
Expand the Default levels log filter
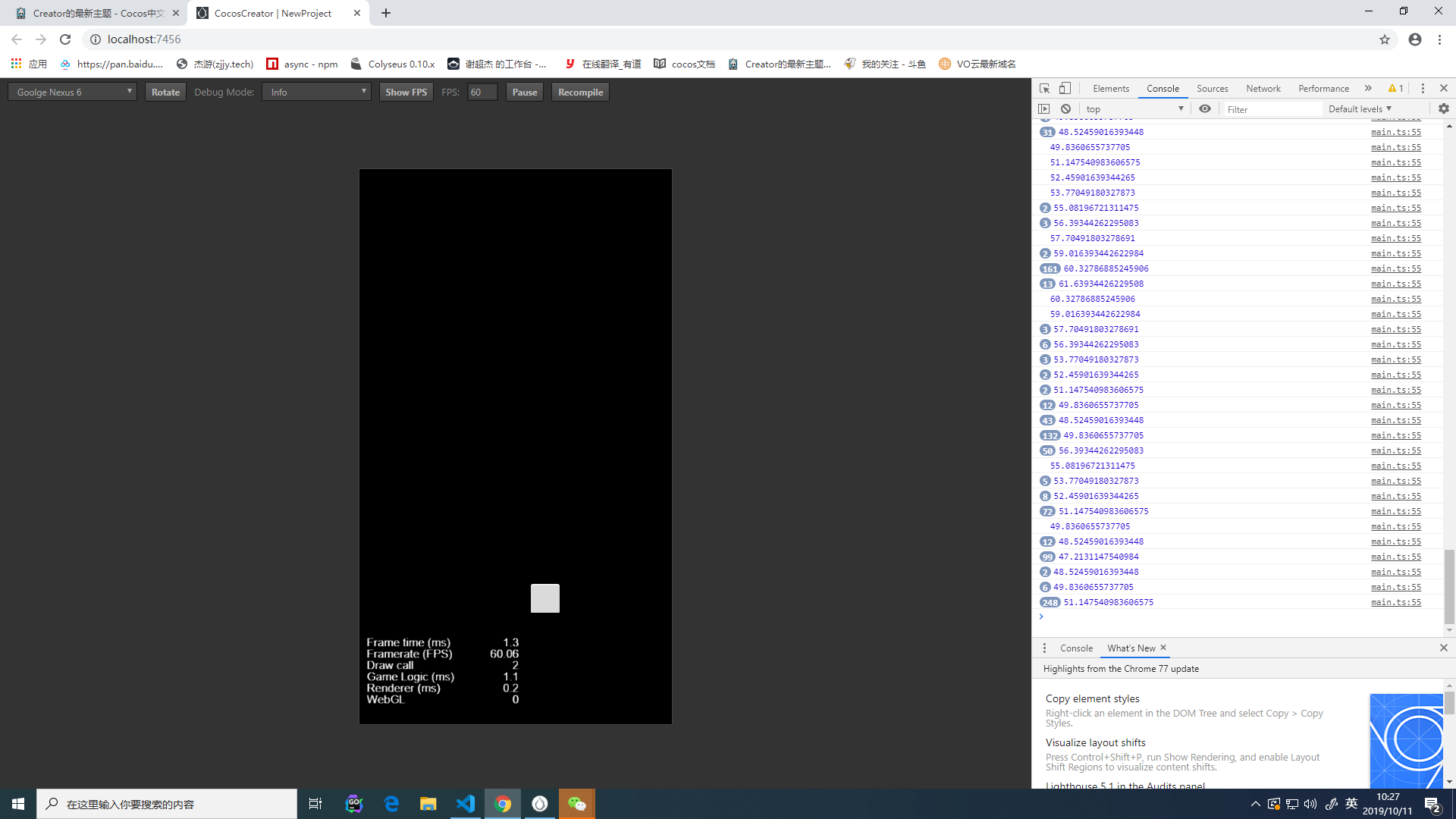click(x=1360, y=108)
